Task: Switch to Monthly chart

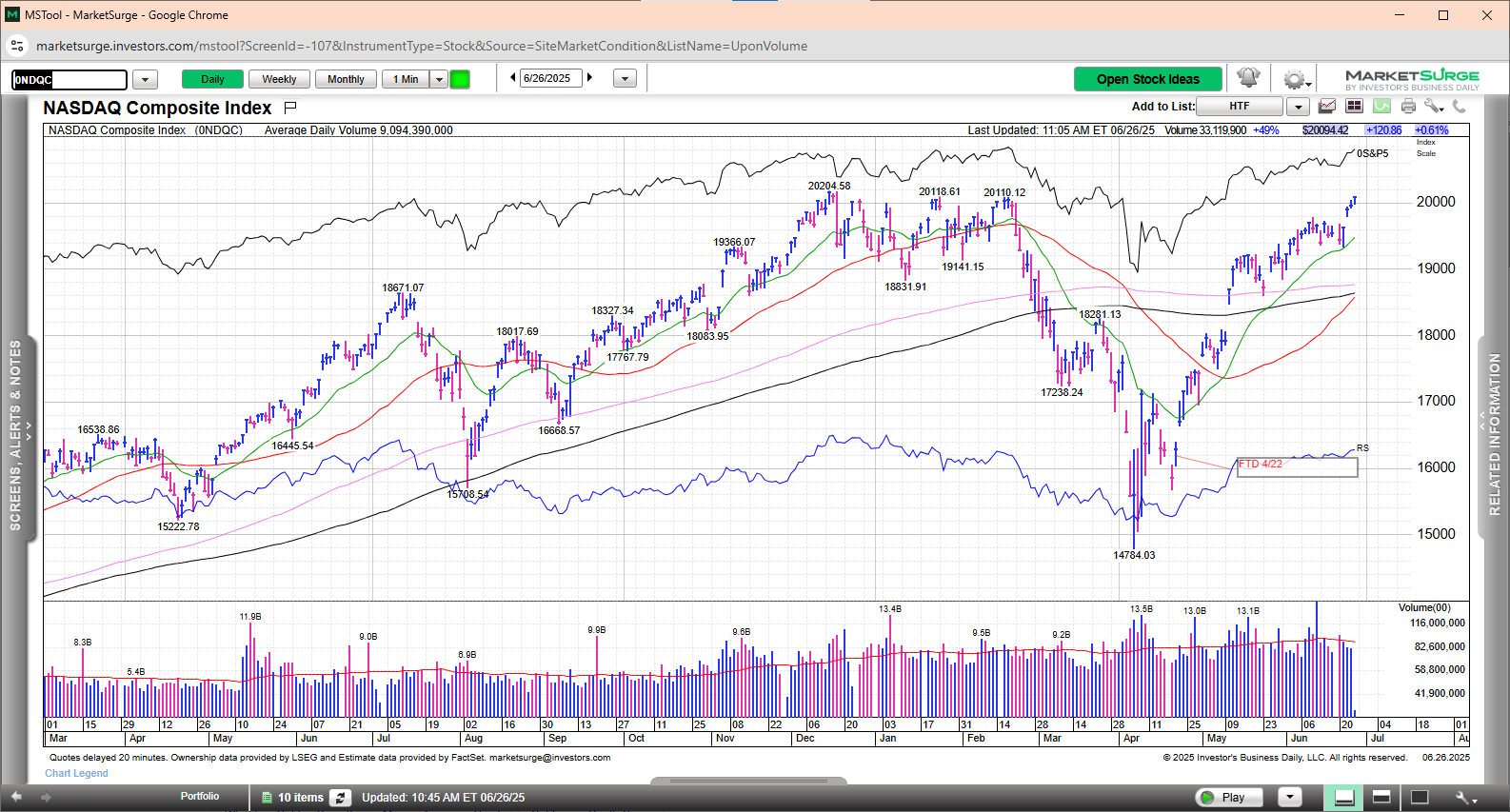Action: [x=346, y=80]
